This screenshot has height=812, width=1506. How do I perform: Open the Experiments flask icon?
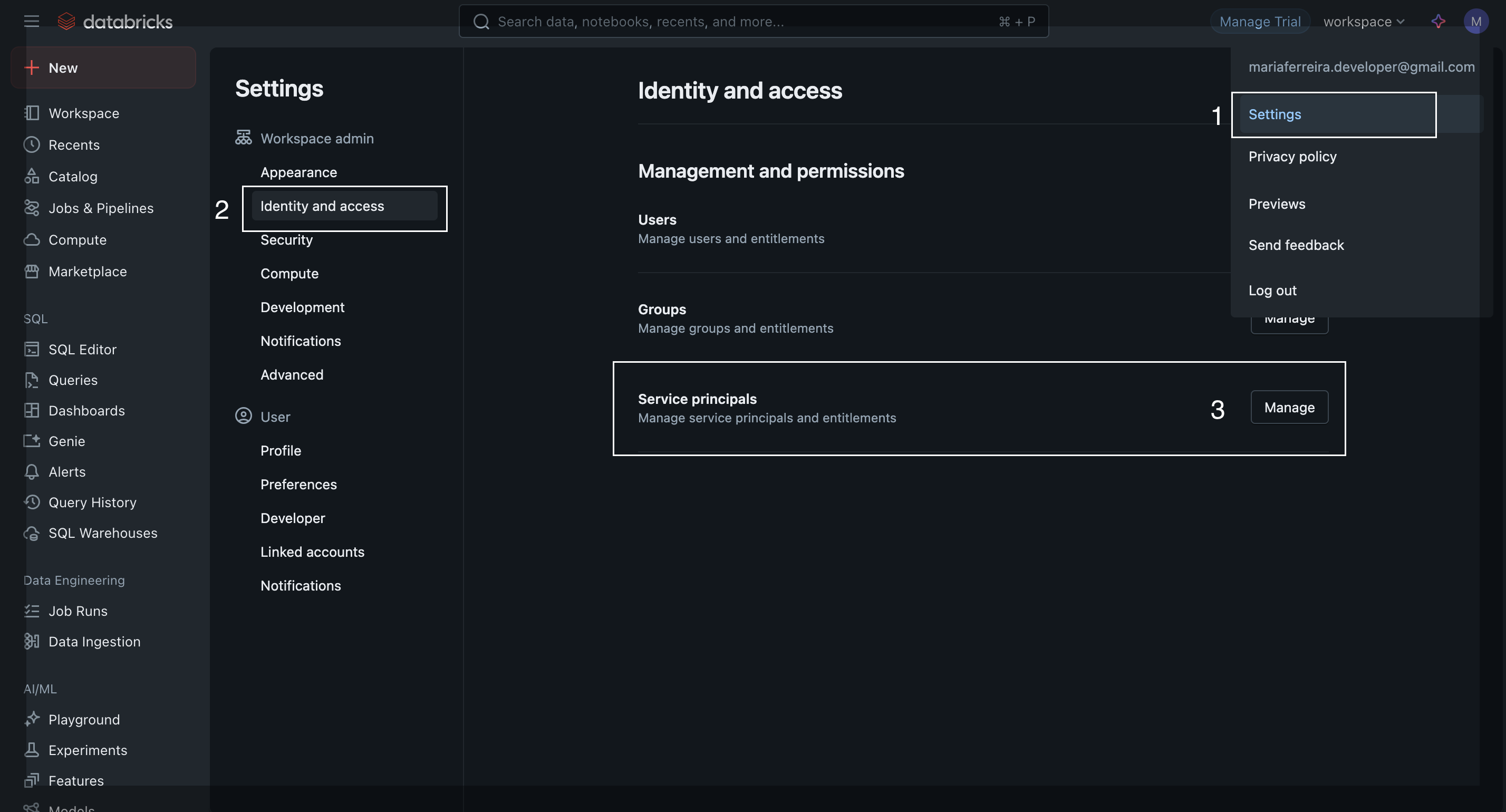[32, 750]
